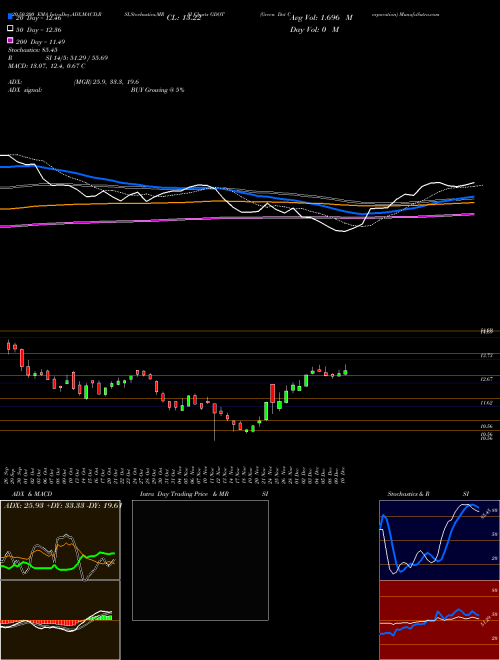Click the 'BUY Growing @ 5%' signal text
Viewport: 500px width, 660px height.
click(157, 90)
